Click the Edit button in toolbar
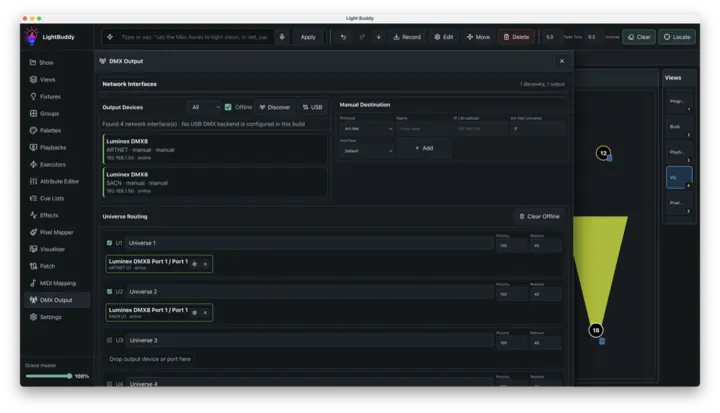Viewport: 720px width, 413px height. point(444,37)
